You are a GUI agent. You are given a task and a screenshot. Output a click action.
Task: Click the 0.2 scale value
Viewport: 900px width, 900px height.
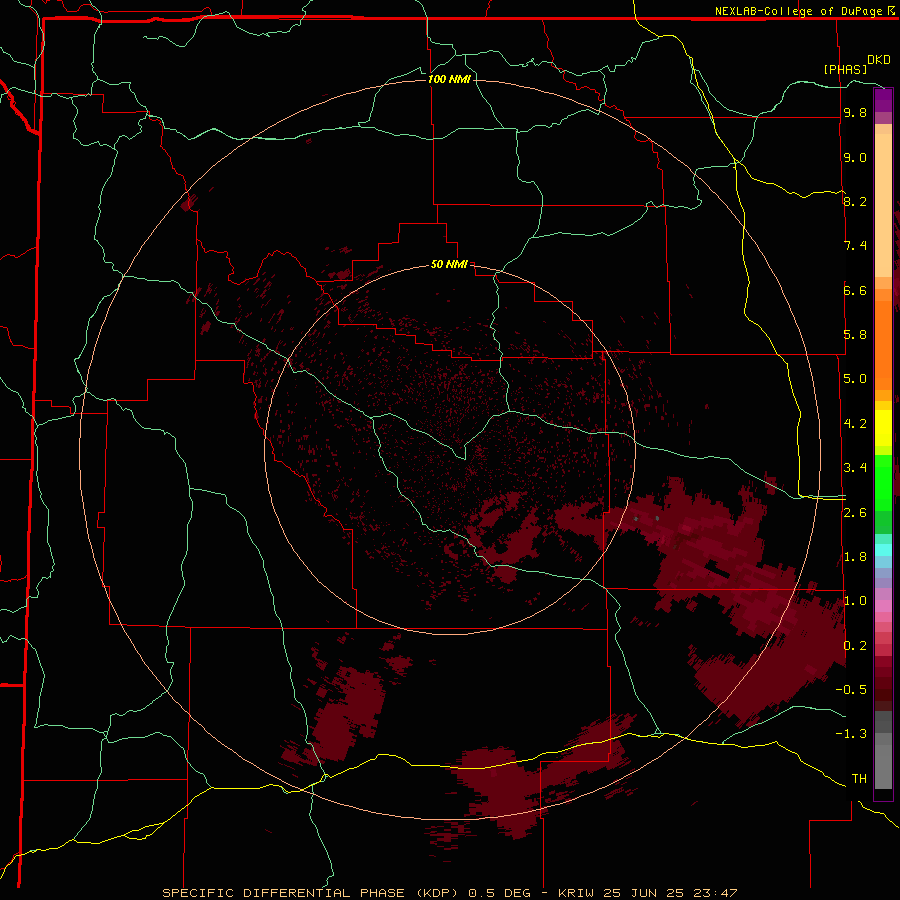coord(855,646)
